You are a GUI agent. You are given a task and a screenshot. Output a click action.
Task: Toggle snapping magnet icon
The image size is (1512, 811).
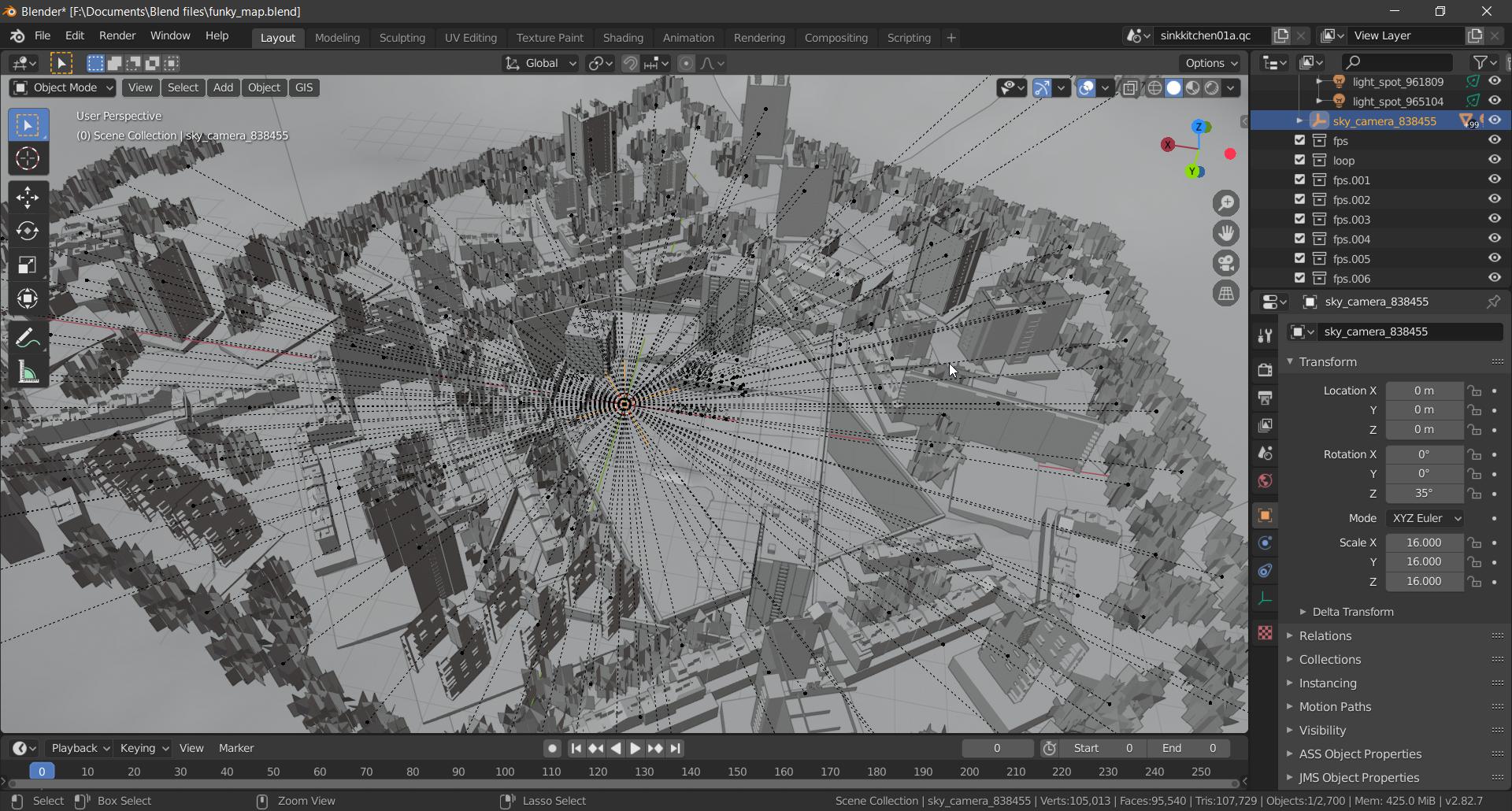tap(630, 64)
